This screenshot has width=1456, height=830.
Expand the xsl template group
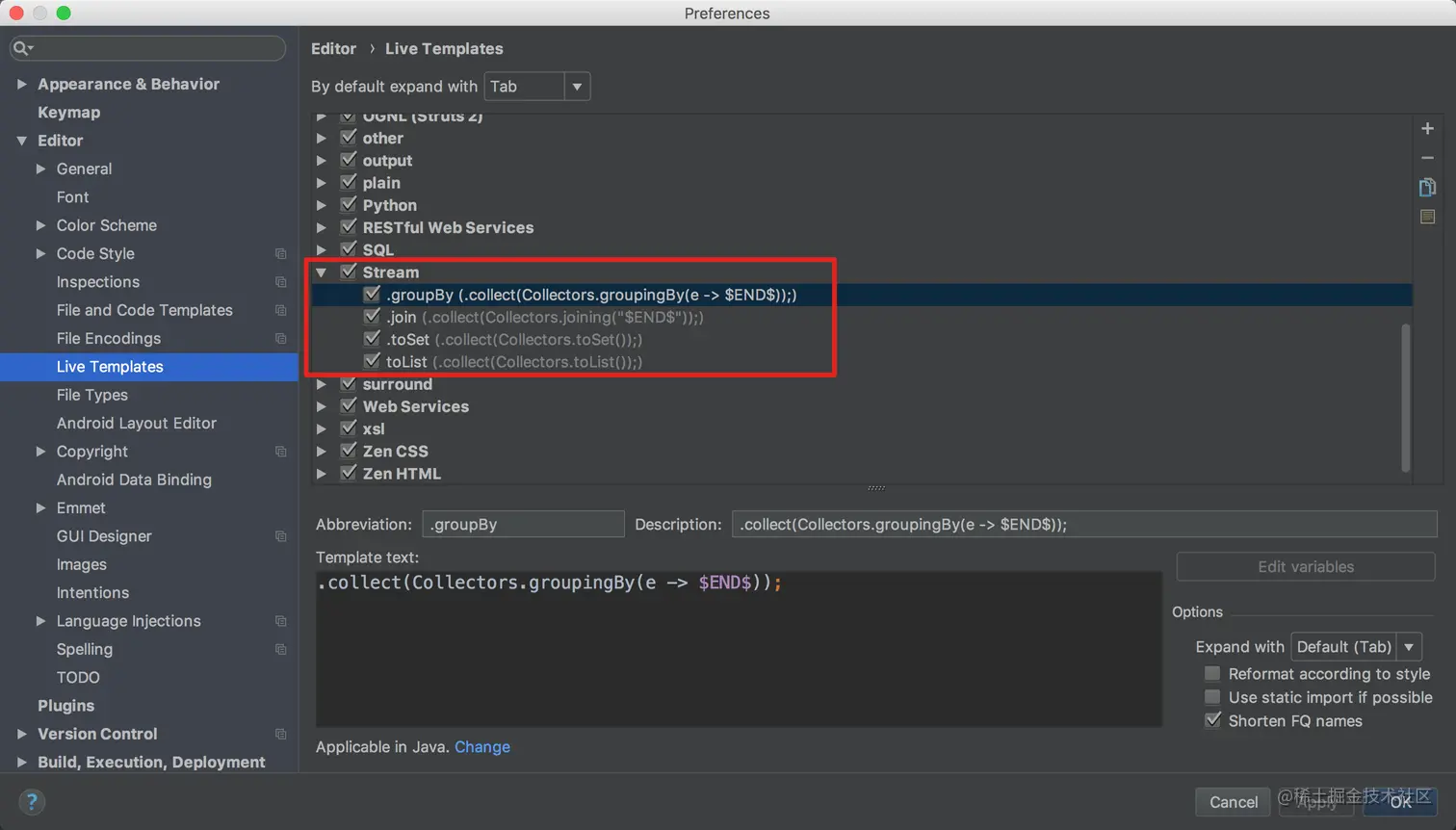click(322, 429)
